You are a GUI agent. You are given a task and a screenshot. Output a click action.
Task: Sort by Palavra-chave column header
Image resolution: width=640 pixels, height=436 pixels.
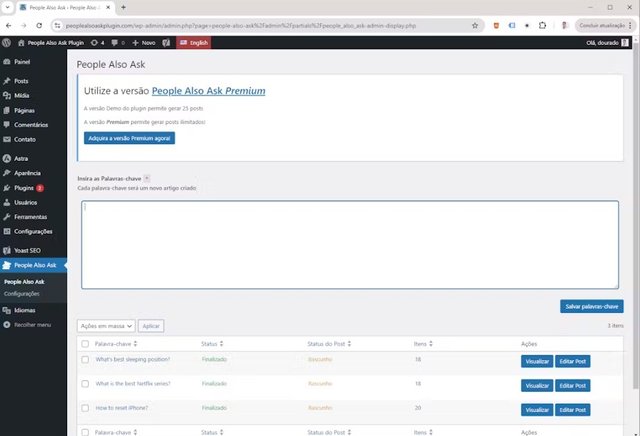tap(116, 344)
